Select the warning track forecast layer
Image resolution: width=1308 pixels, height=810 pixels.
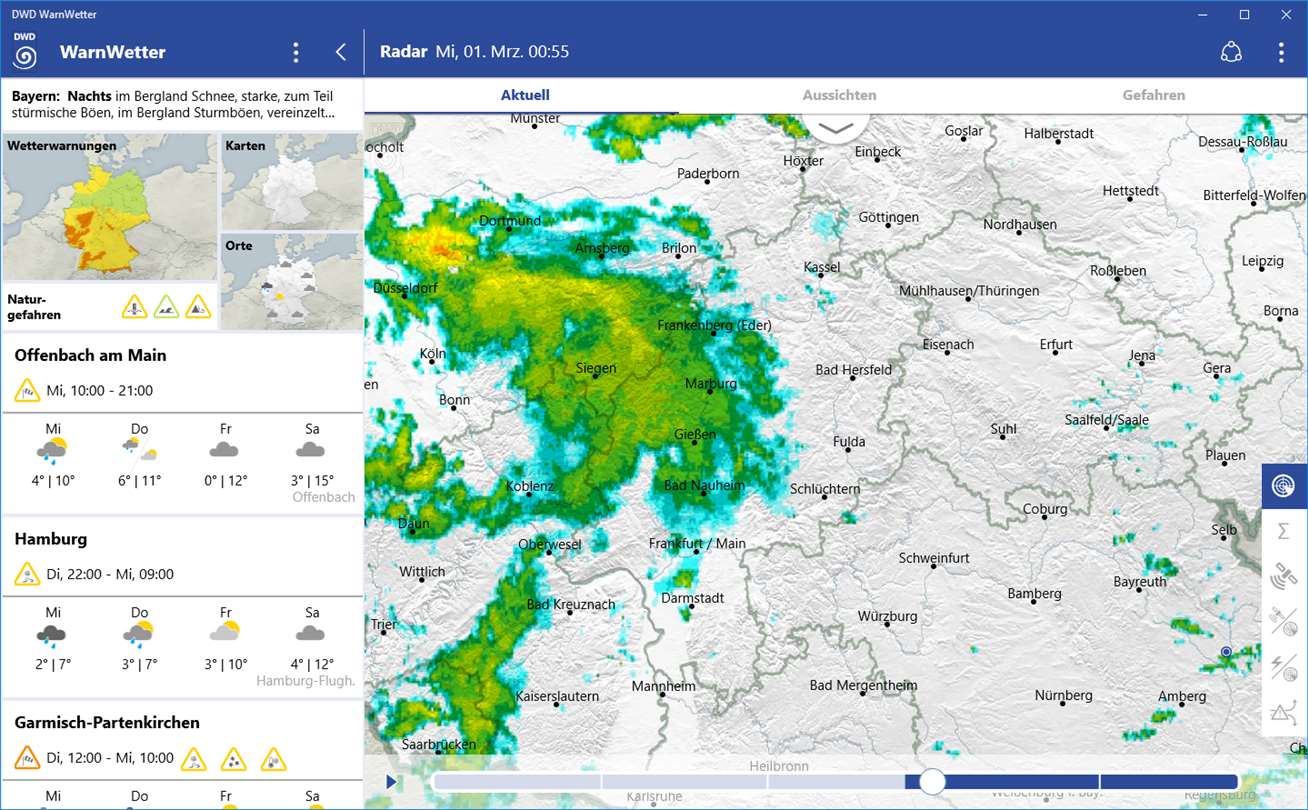[x=1284, y=713]
